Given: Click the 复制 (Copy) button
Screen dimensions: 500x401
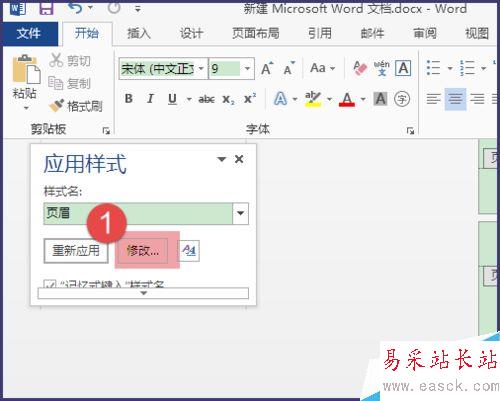Looking at the screenshot, I should (70, 83).
